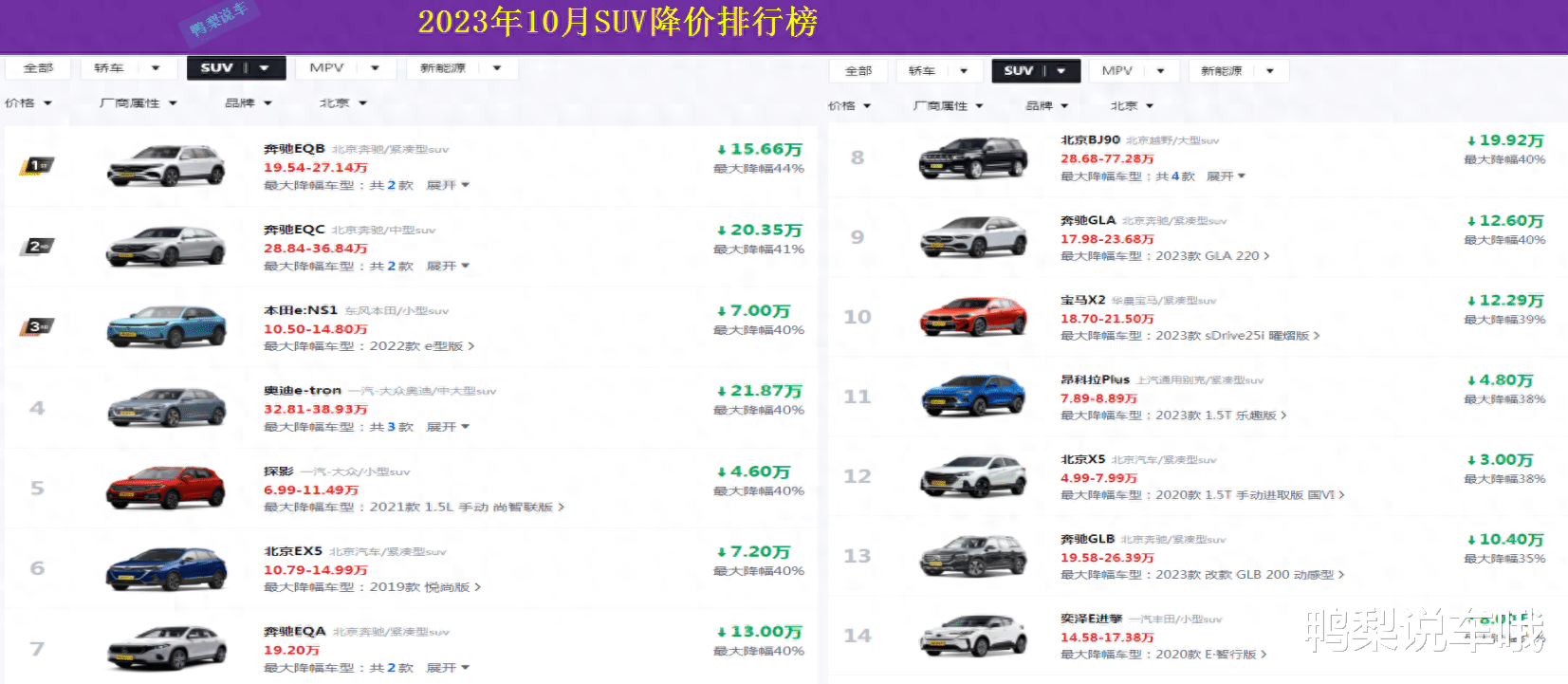The height and width of the screenshot is (684, 1568).
Task: Open the 新能源 dropdown in left panel
Action: click(461, 68)
